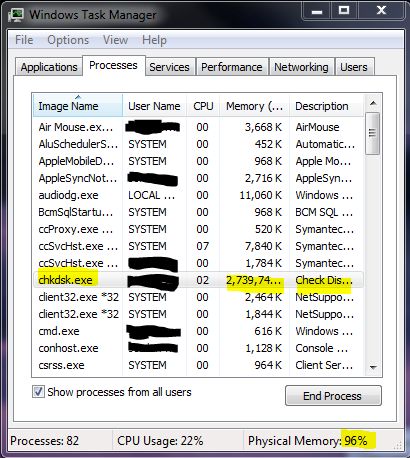Select the ccProxy.exe process

tap(198, 229)
